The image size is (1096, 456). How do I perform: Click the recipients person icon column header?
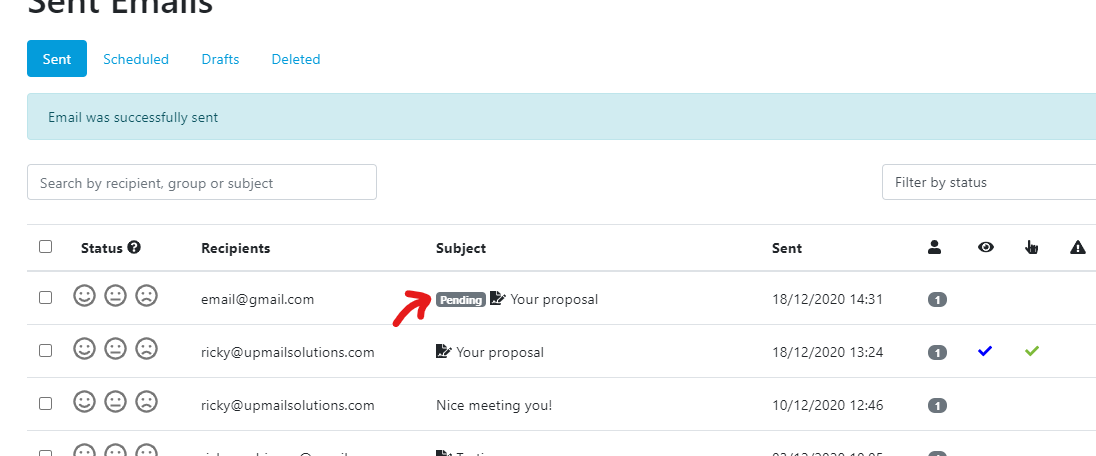[936, 247]
